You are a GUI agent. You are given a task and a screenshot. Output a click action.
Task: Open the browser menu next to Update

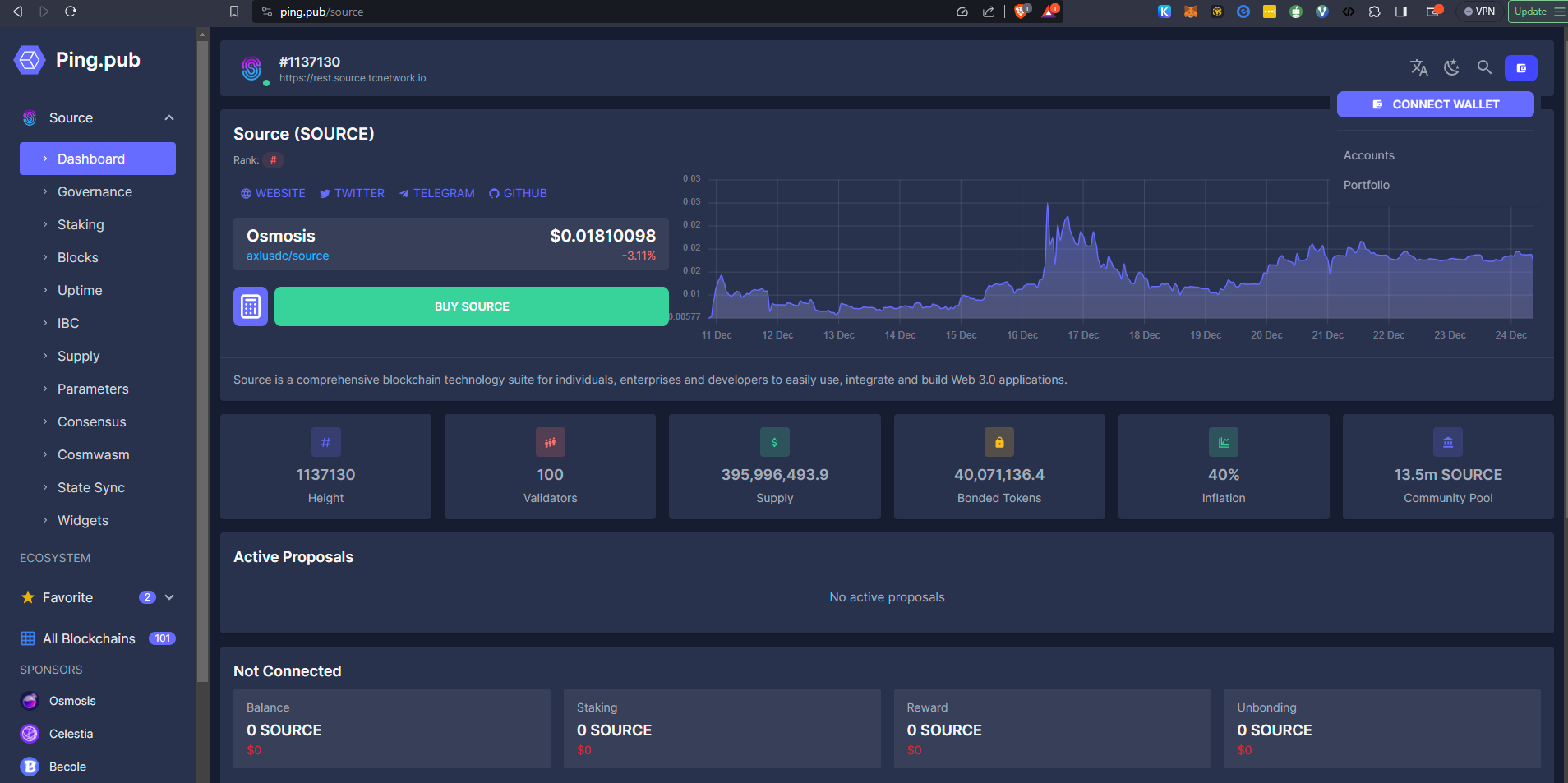1559,12
